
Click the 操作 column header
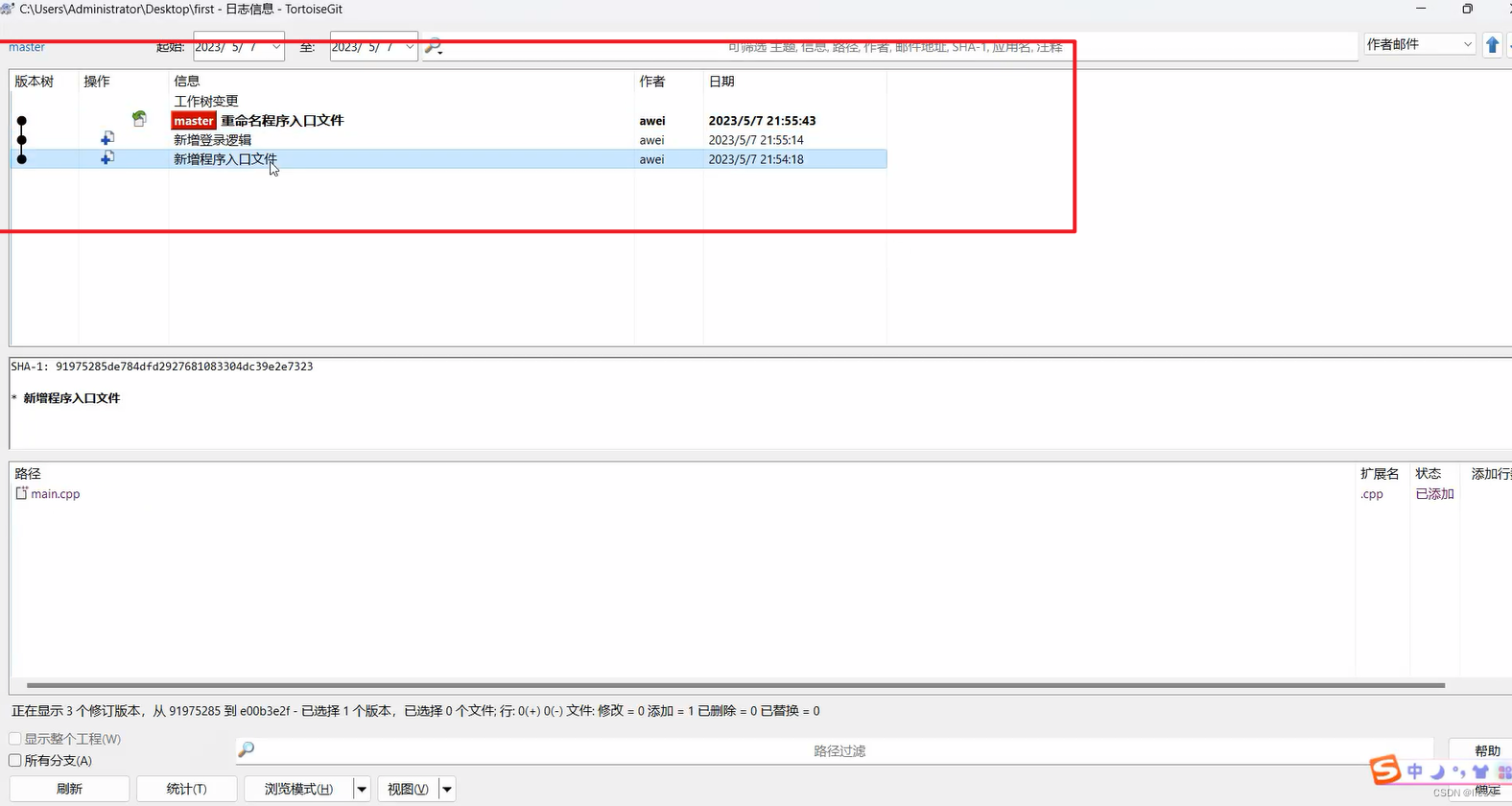pyautogui.click(x=97, y=82)
